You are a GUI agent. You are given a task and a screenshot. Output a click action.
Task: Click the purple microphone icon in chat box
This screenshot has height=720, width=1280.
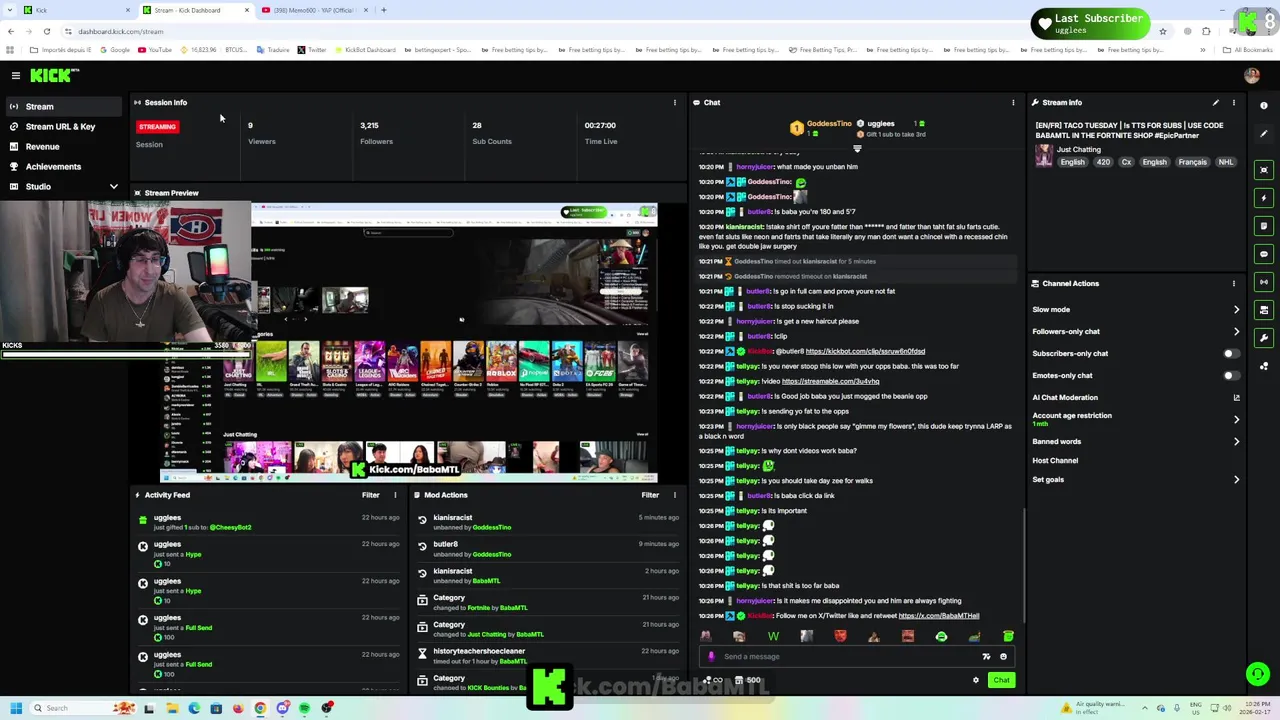[x=711, y=657]
